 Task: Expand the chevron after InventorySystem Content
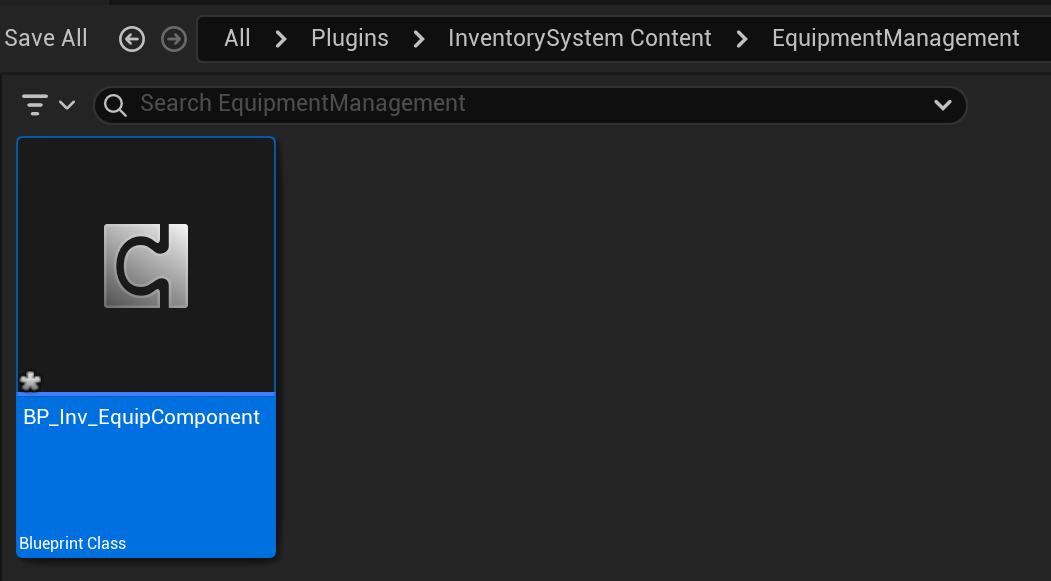[x=742, y=39]
